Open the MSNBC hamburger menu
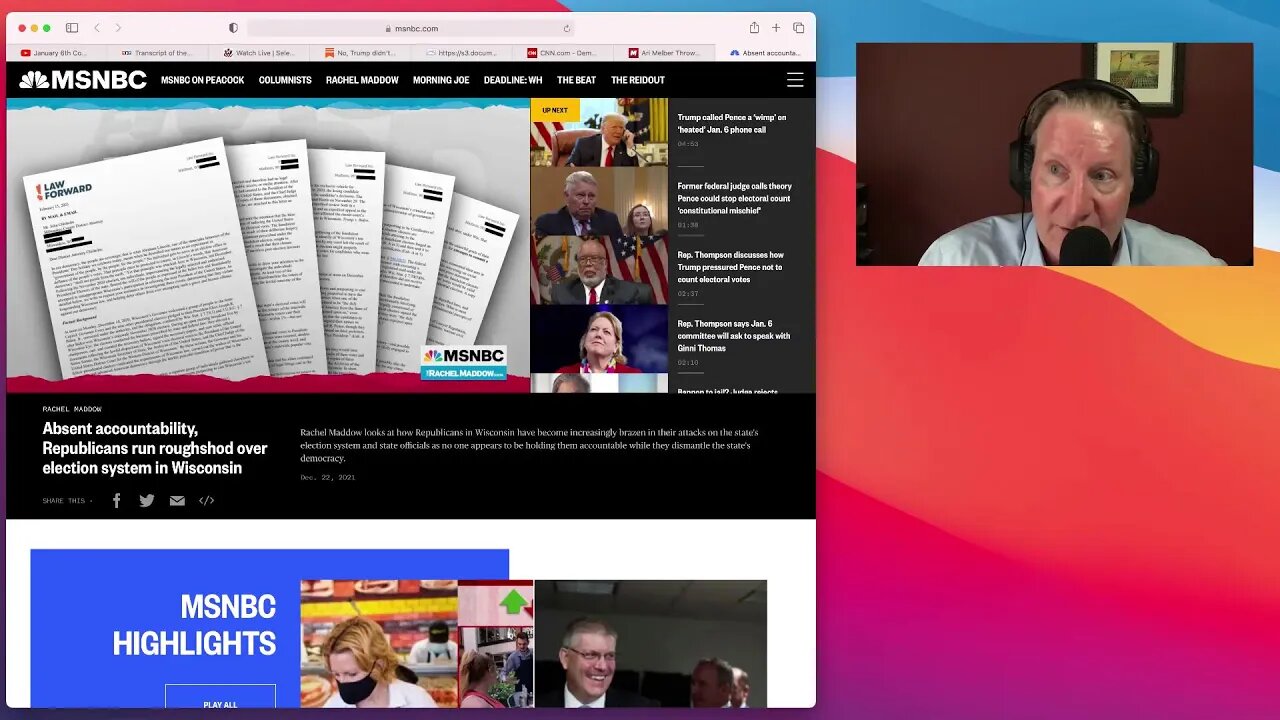The height and width of the screenshot is (720, 1280). coord(795,80)
